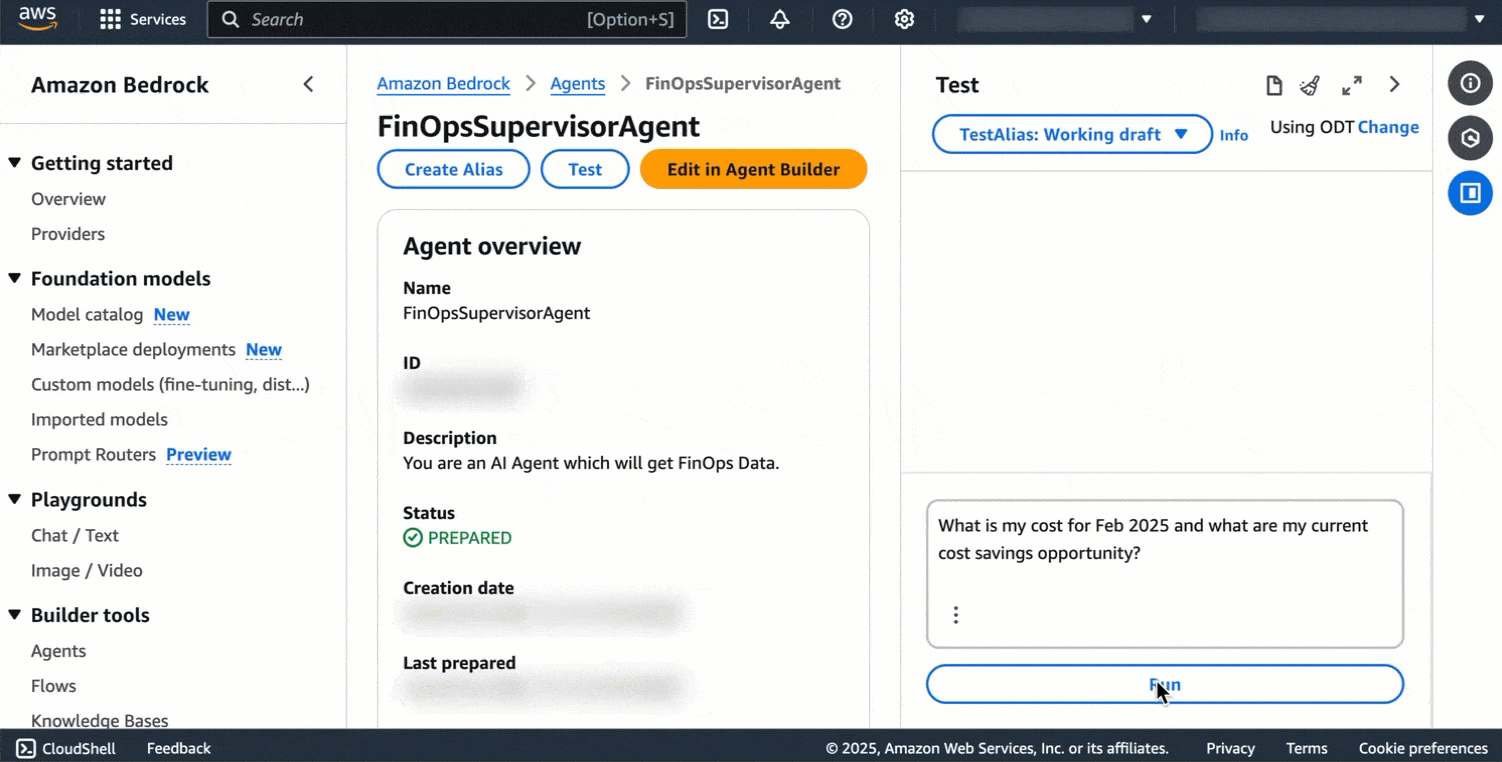Screen dimensions: 1502x762
Task: Open the notifications bell
Action: [780, 20]
